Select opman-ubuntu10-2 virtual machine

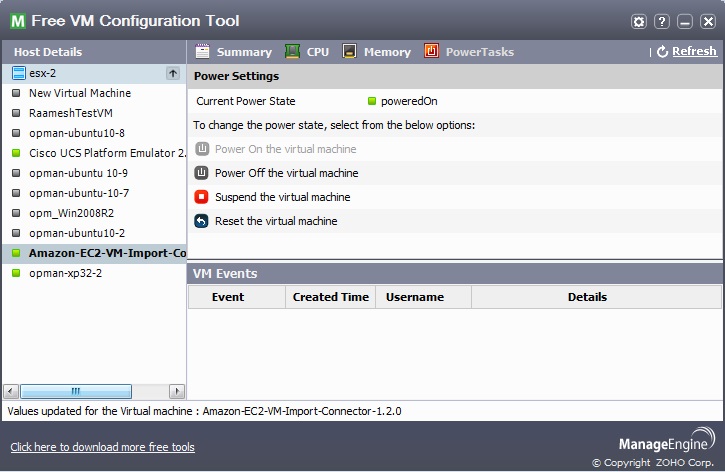click(x=77, y=233)
